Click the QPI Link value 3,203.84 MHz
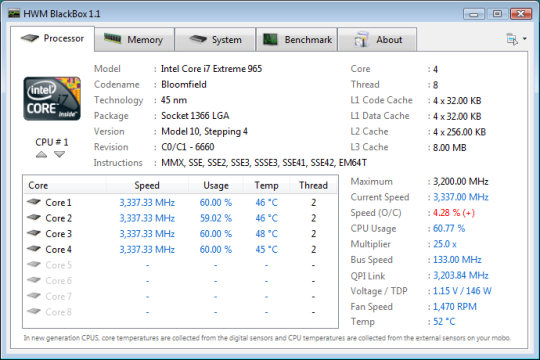The image size is (540, 360). (461, 276)
